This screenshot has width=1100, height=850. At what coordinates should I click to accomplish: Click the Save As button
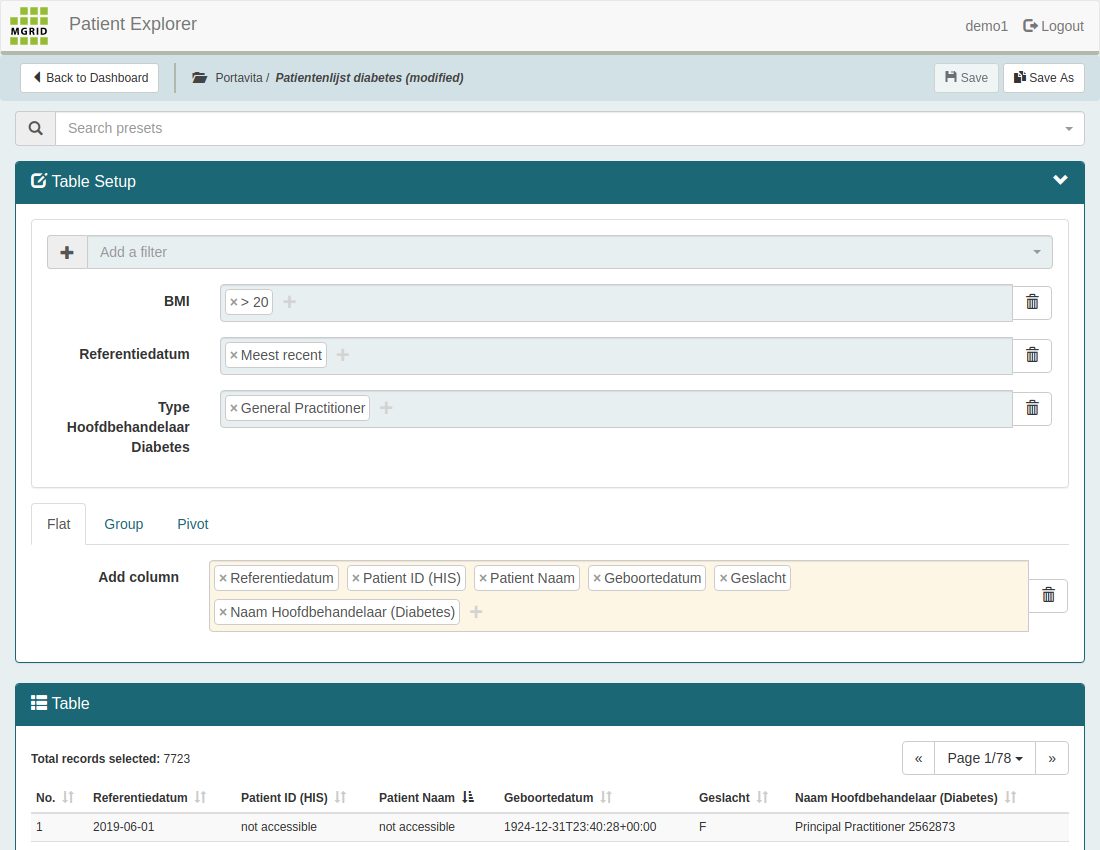click(1044, 78)
